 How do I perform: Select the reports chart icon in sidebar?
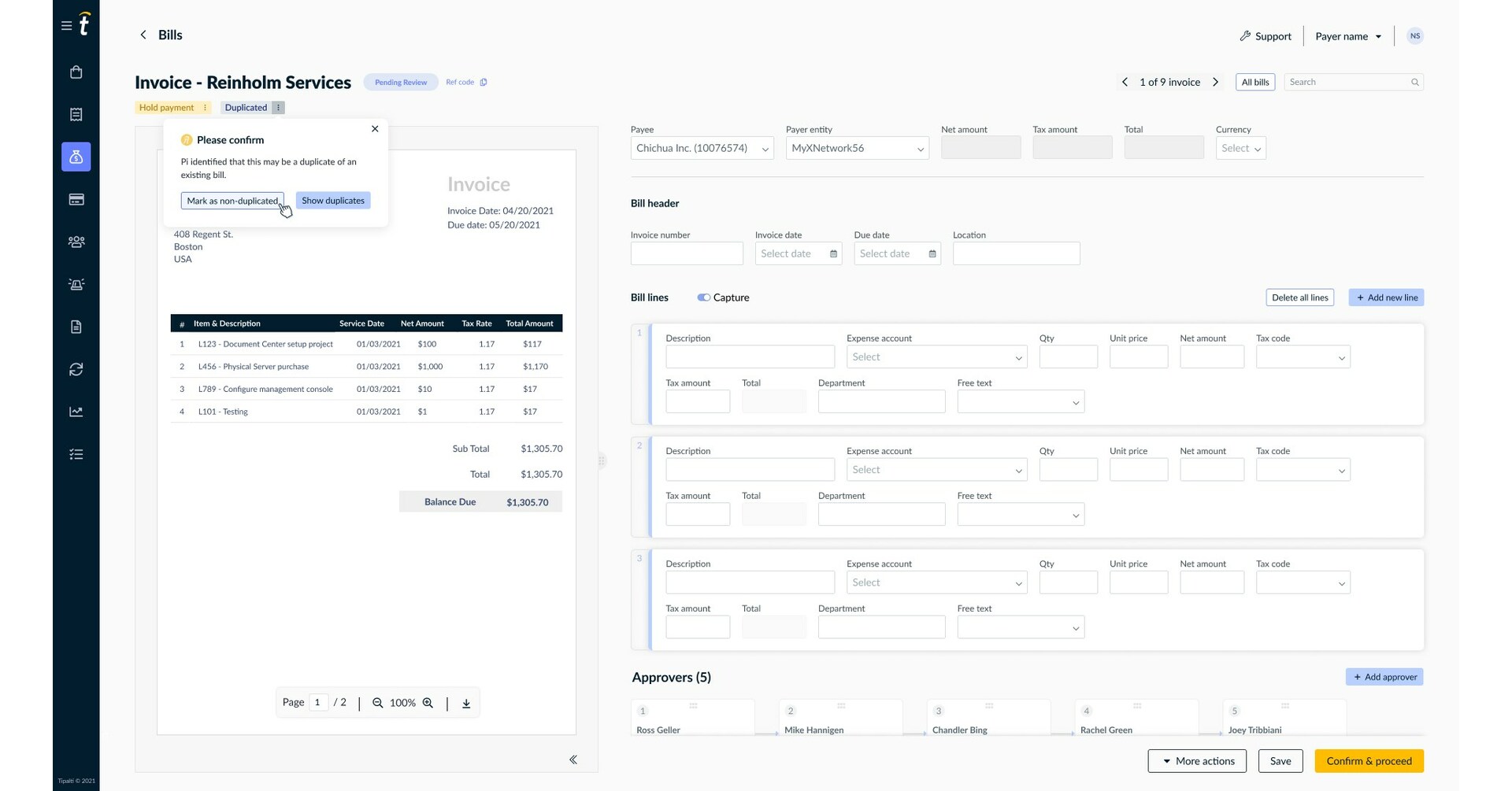(76, 411)
